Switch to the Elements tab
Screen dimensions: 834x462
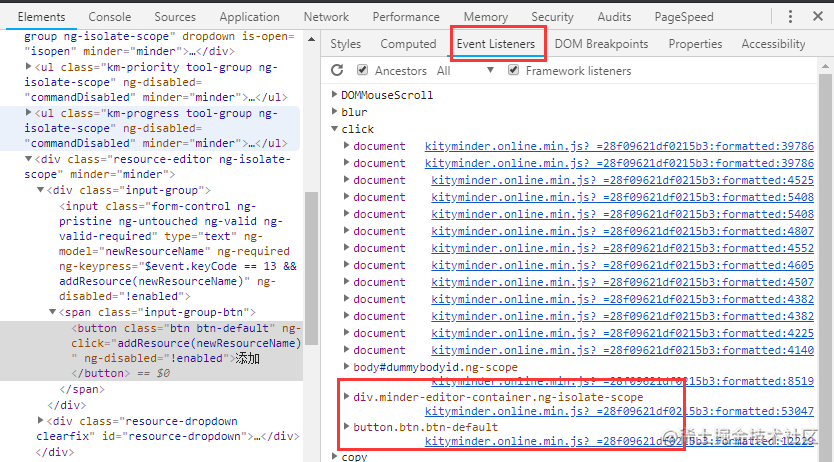(41, 17)
